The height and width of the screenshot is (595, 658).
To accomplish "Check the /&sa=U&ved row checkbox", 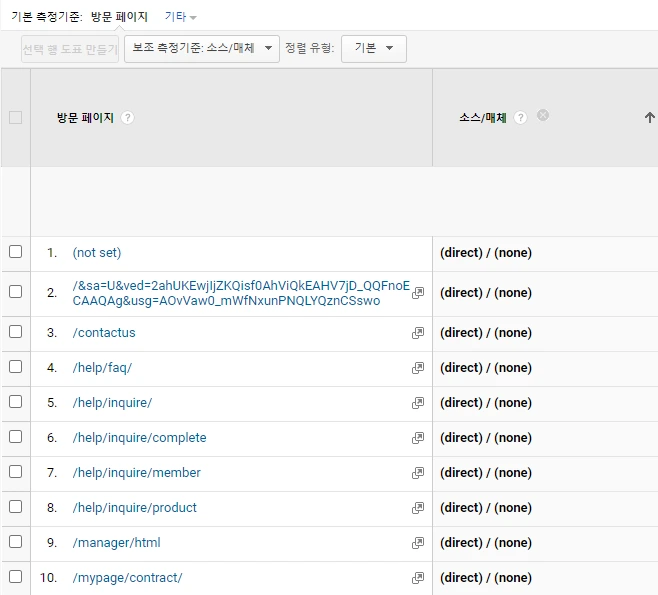I will [x=16, y=291].
